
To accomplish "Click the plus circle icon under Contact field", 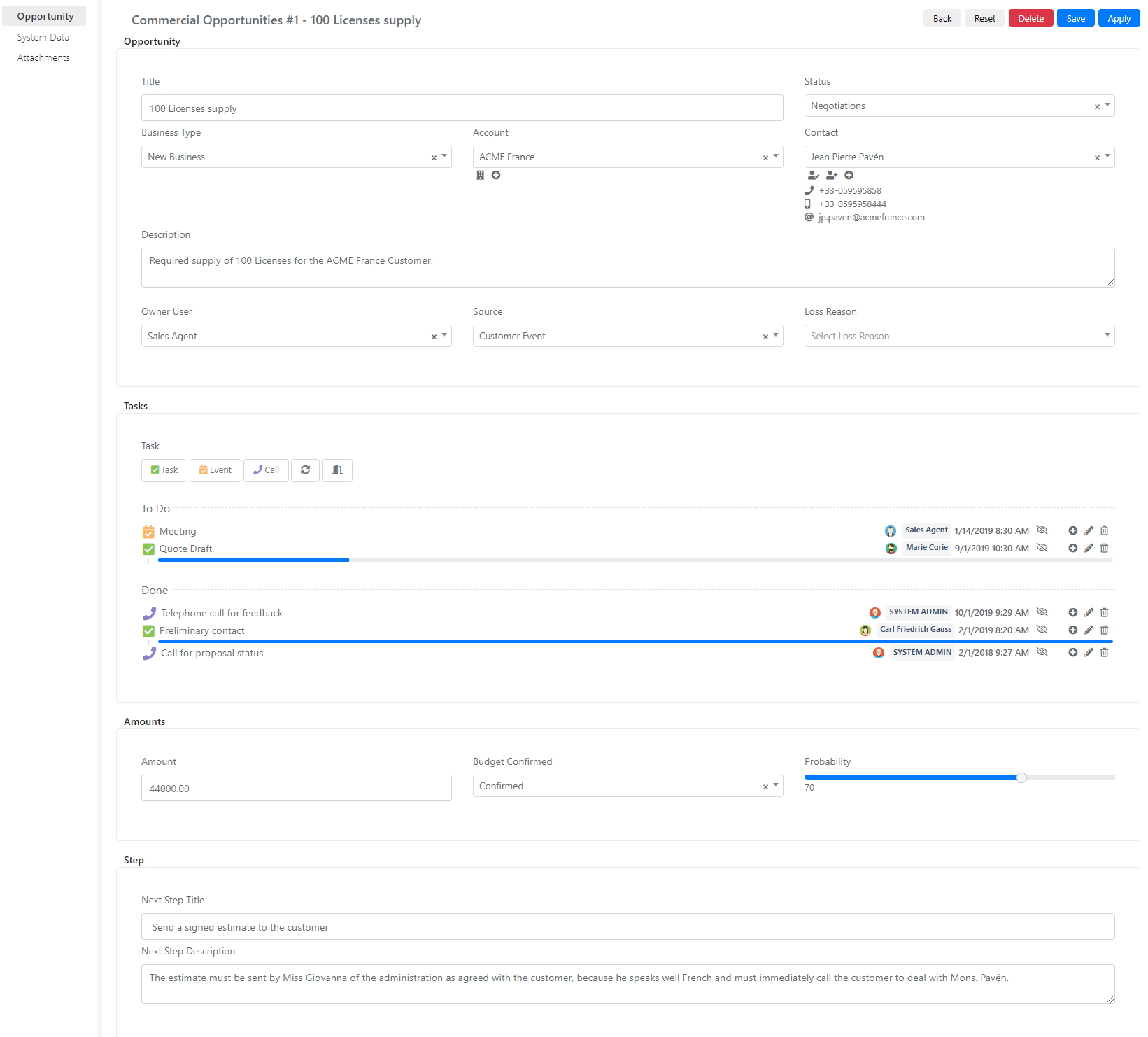I will point(849,176).
